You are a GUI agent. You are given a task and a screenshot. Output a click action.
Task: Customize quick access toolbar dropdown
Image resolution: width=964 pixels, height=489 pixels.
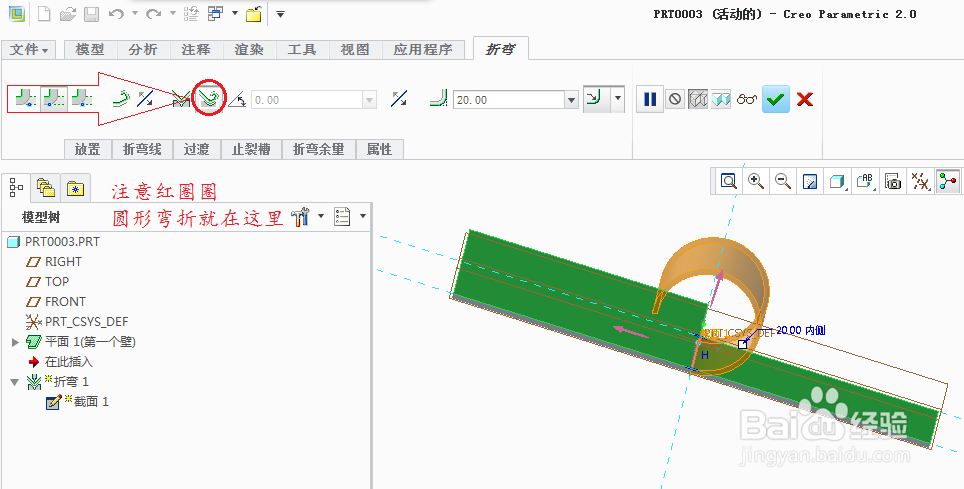(x=280, y=14)
